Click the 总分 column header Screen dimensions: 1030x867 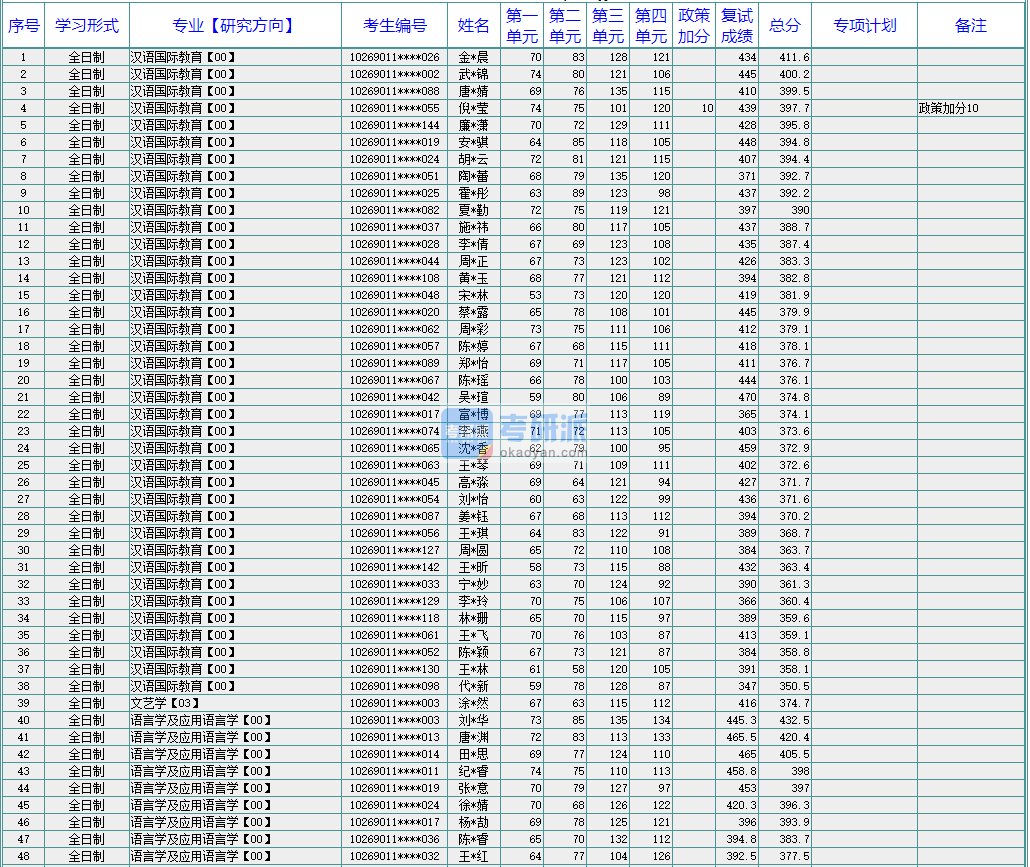click(785, 26)
